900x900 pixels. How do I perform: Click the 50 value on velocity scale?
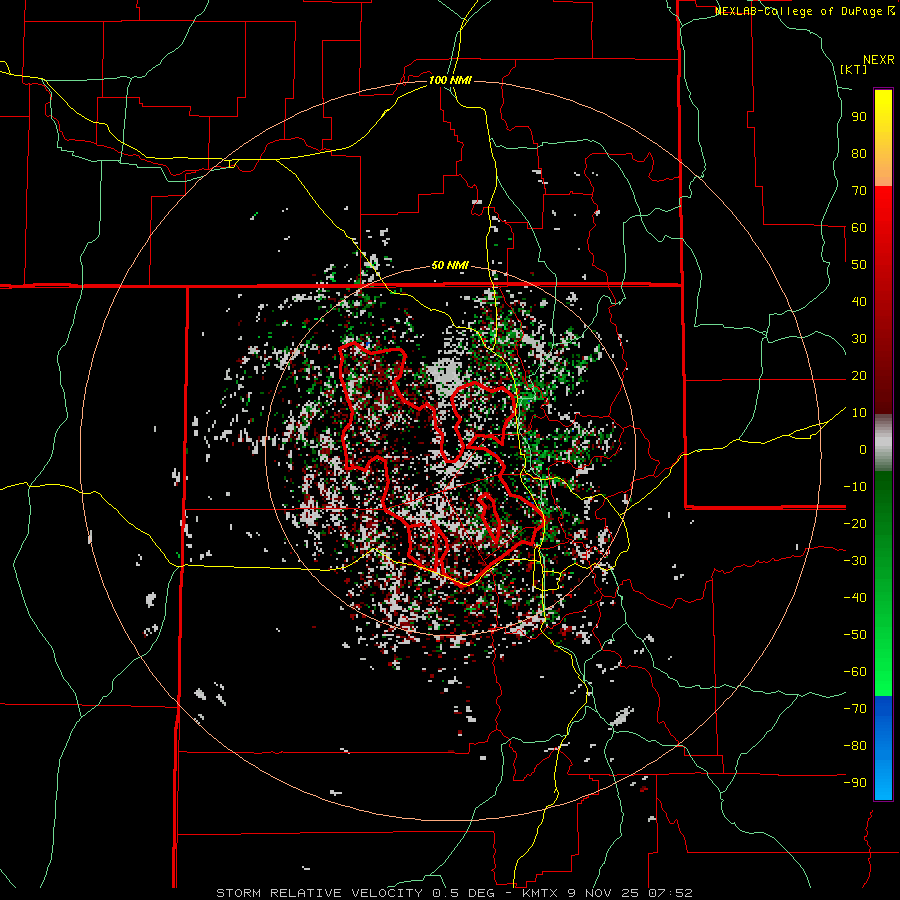[859, 265]
